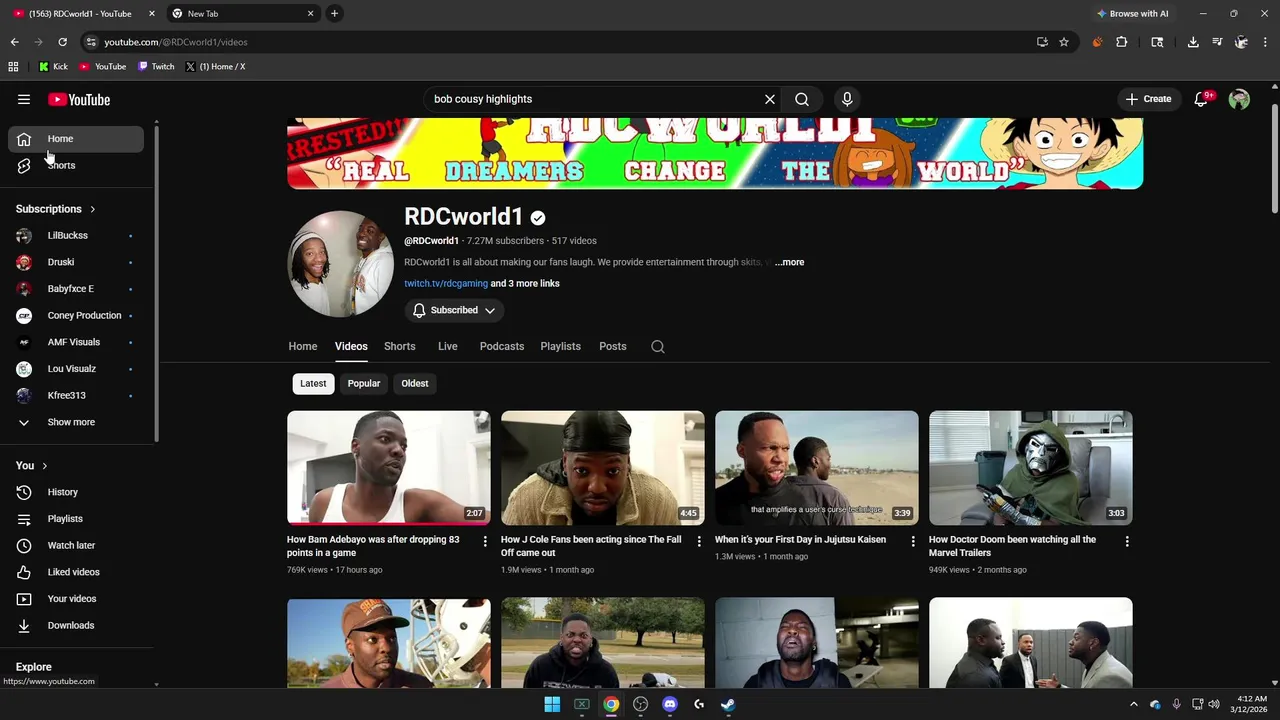Click the magnifier search button
The image size is (1280, 720).
[x=802, y=99]
